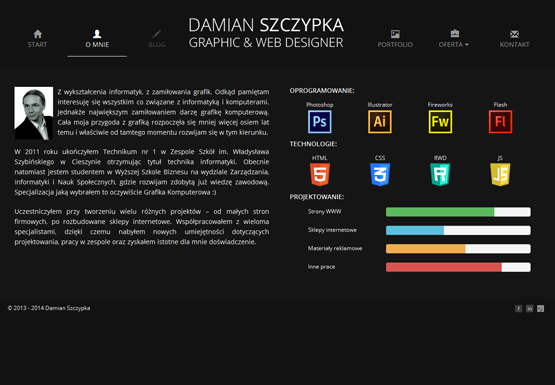
Task: Open the Facebook icon in the footer
Action: [x=519, y=309]
